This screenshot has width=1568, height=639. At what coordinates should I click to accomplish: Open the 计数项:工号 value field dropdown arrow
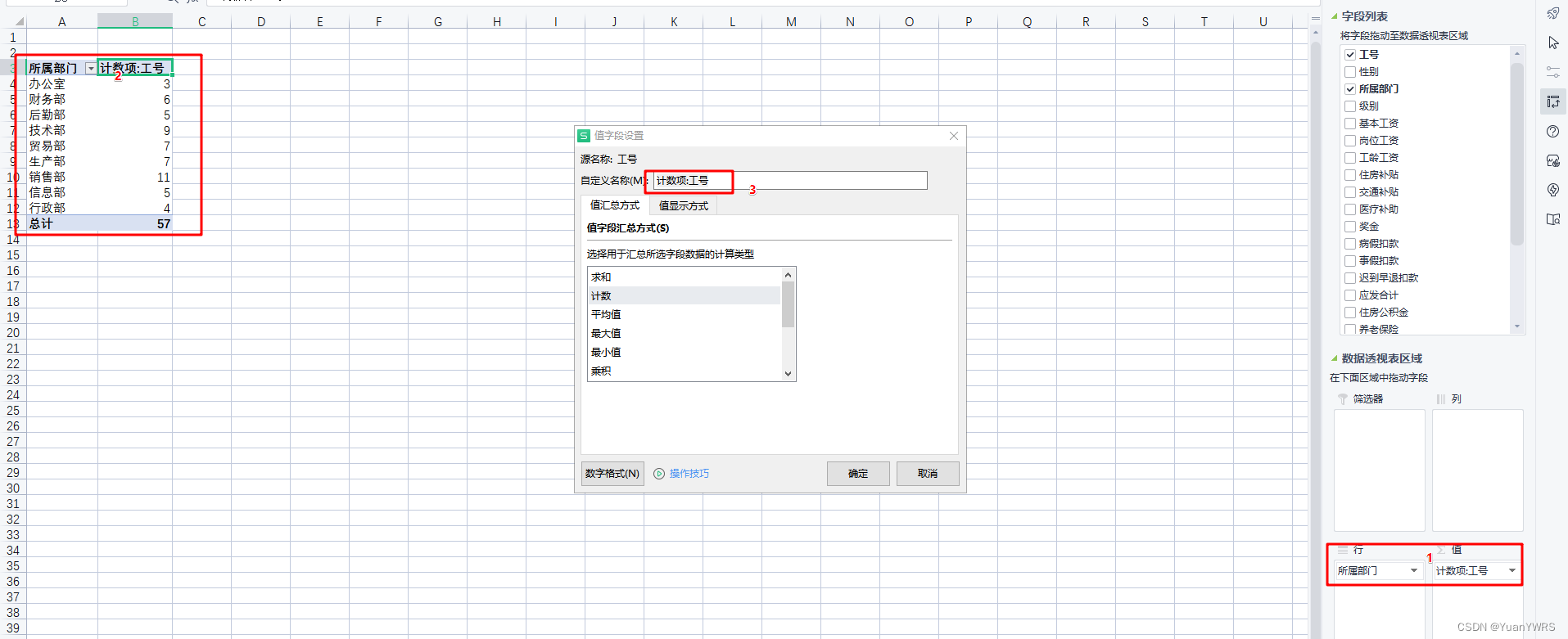[x=1512, y=571]
